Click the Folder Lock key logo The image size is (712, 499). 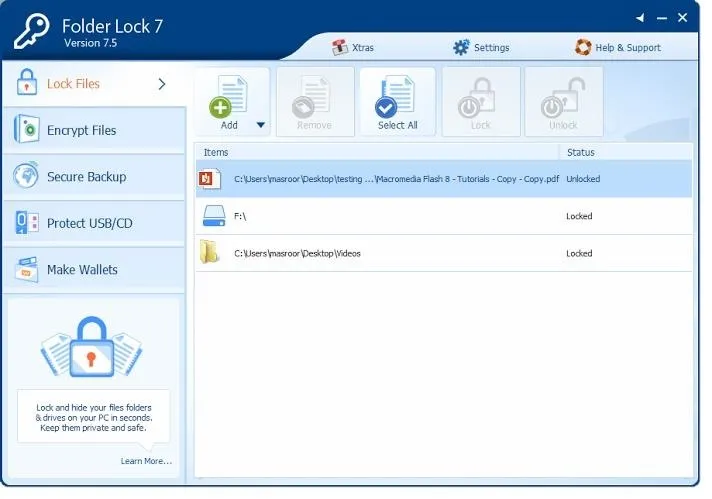click(x=33, y=33)
